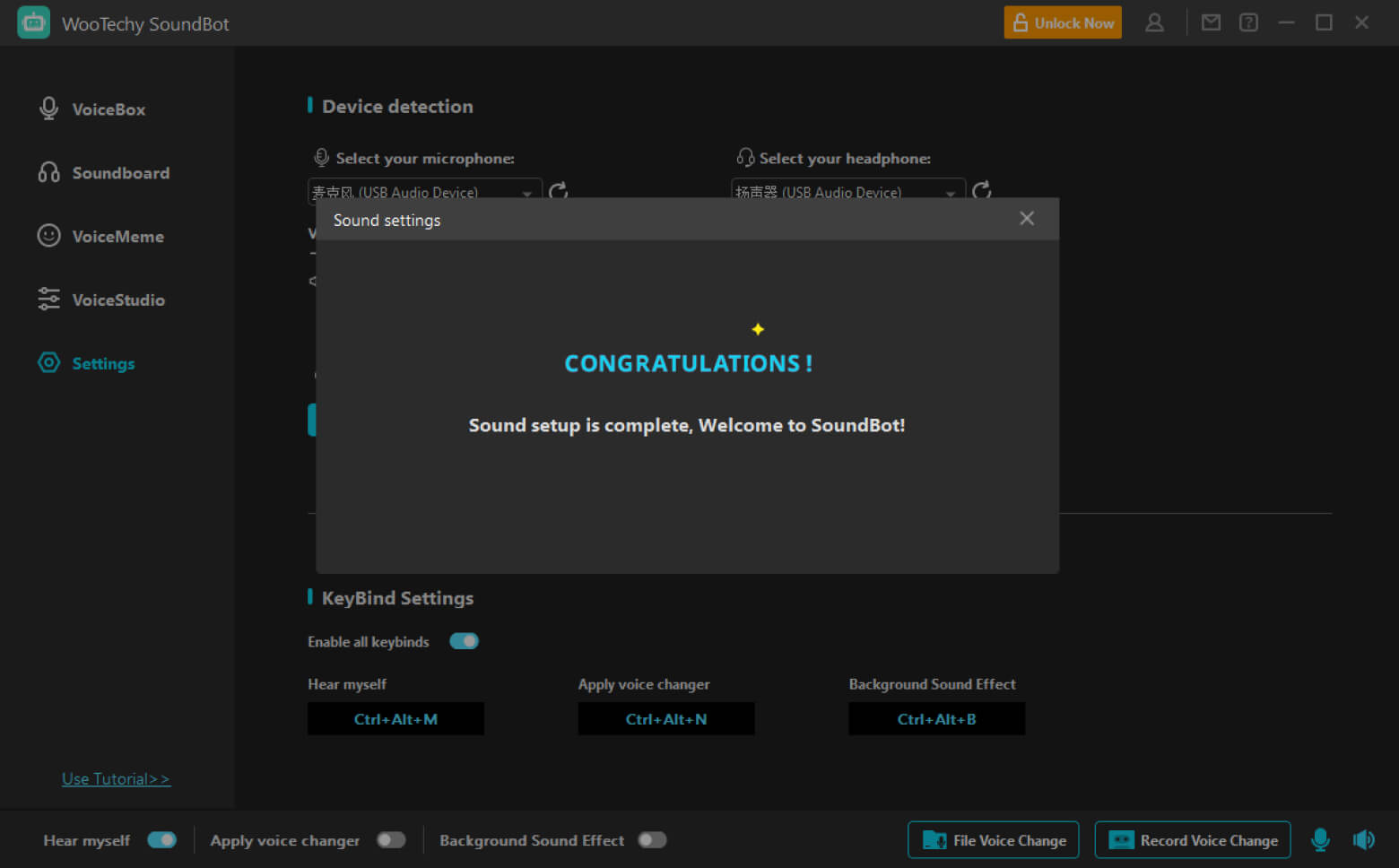
Task: Toggle the Hear myself switch off
Action: click(162, 840)
